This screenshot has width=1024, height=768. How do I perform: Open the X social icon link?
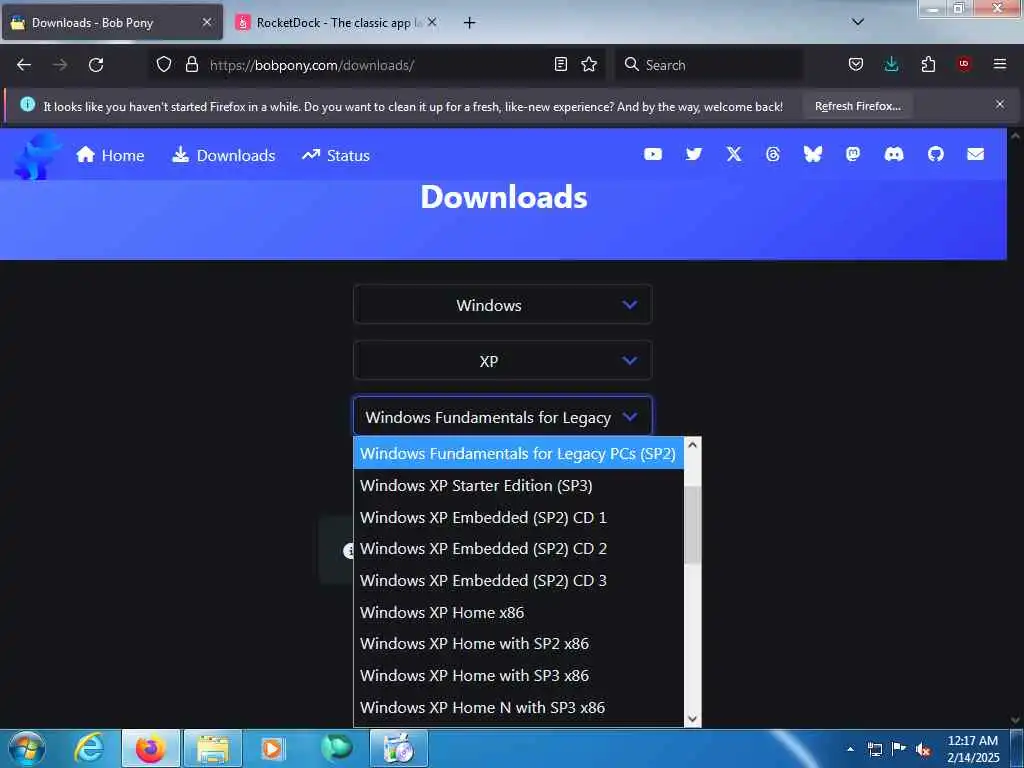734,154
